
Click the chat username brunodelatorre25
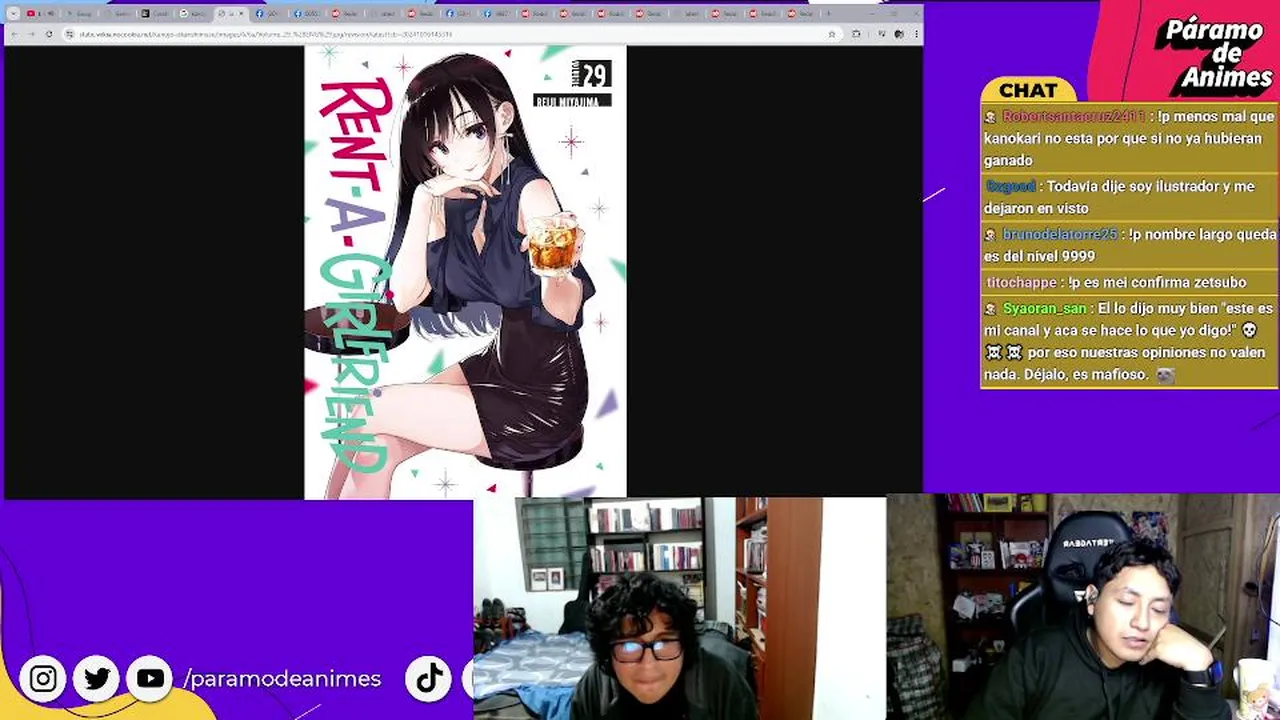pyautogui.click(x=1059, y=234)
